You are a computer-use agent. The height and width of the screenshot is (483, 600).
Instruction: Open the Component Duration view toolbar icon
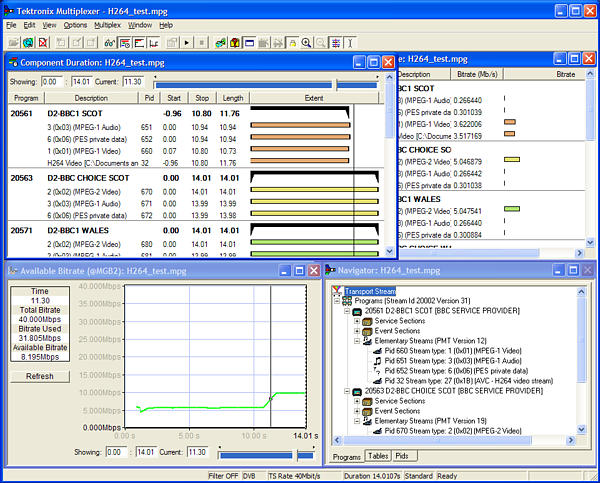[125, 42]
